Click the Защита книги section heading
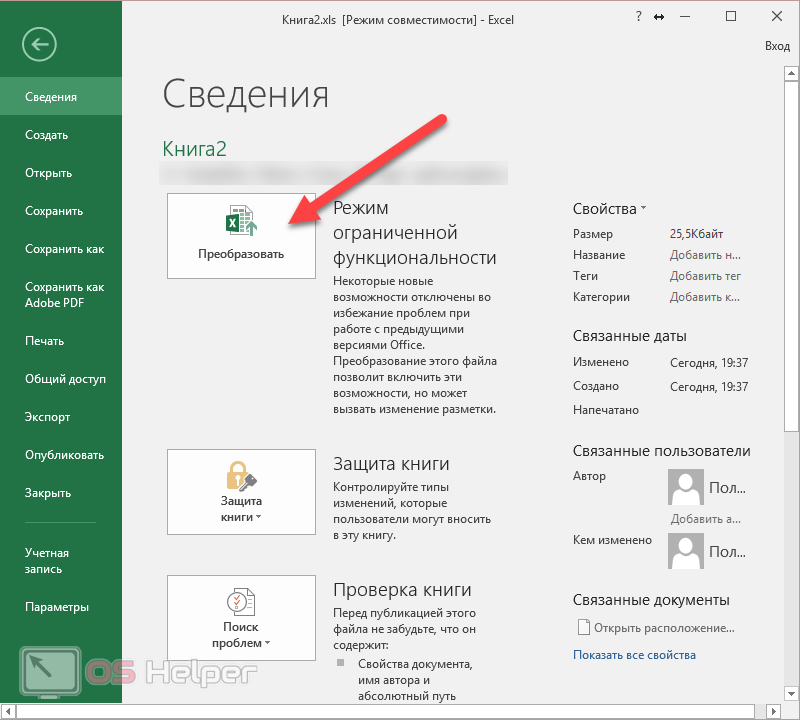The height and width of the screenshot is (720, 800). 391,463
